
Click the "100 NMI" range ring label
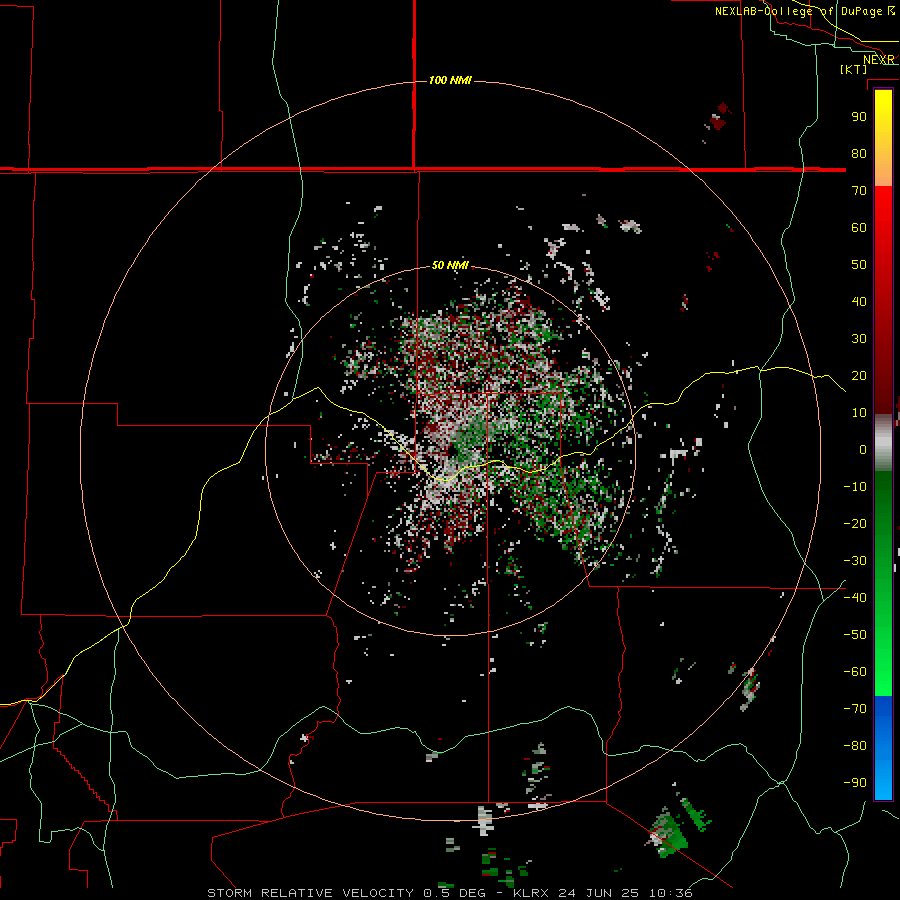(450, 80)
